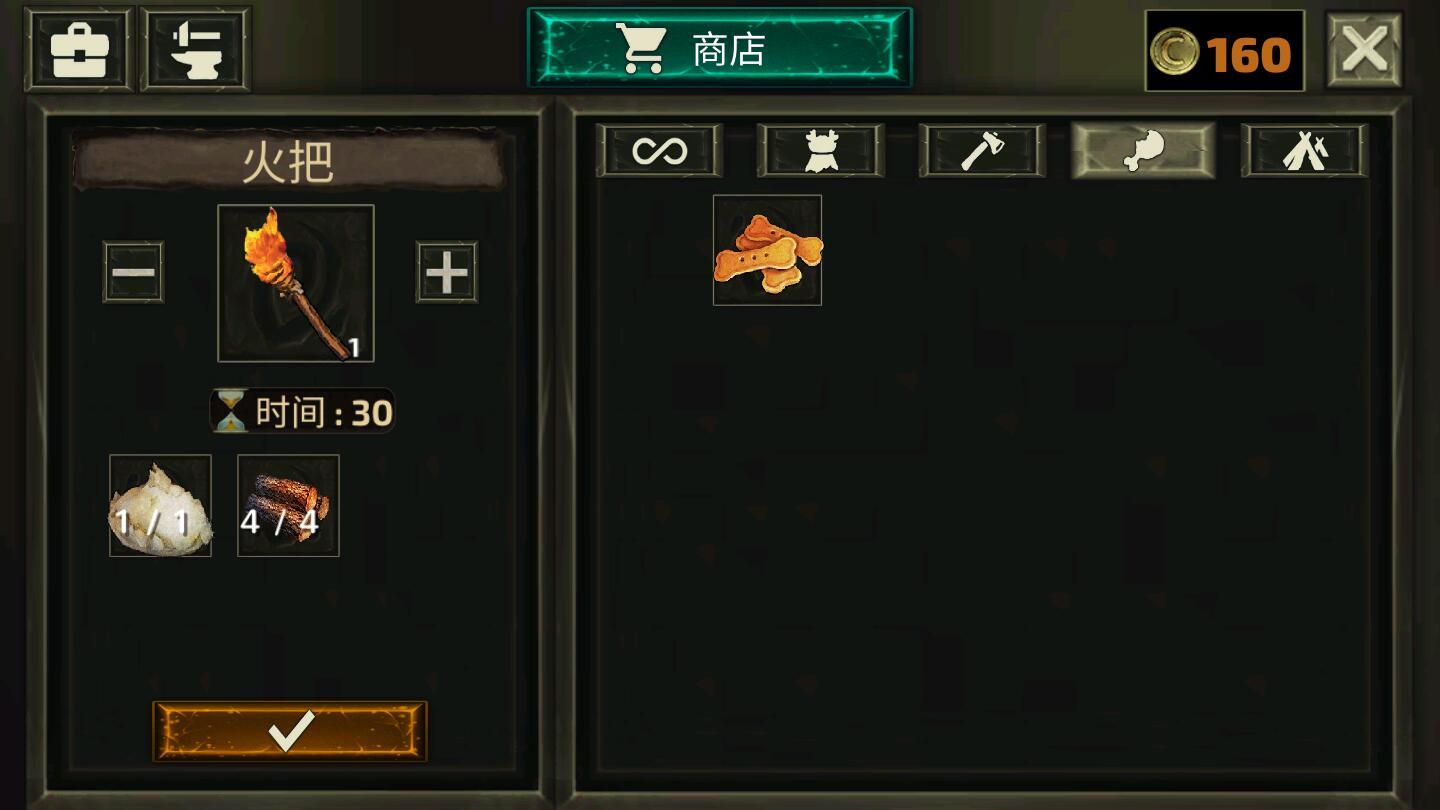Select the bone-shaped biscuits recipe
The height and width of the screenshot is (810, 1440).
[x=767, y=250]
